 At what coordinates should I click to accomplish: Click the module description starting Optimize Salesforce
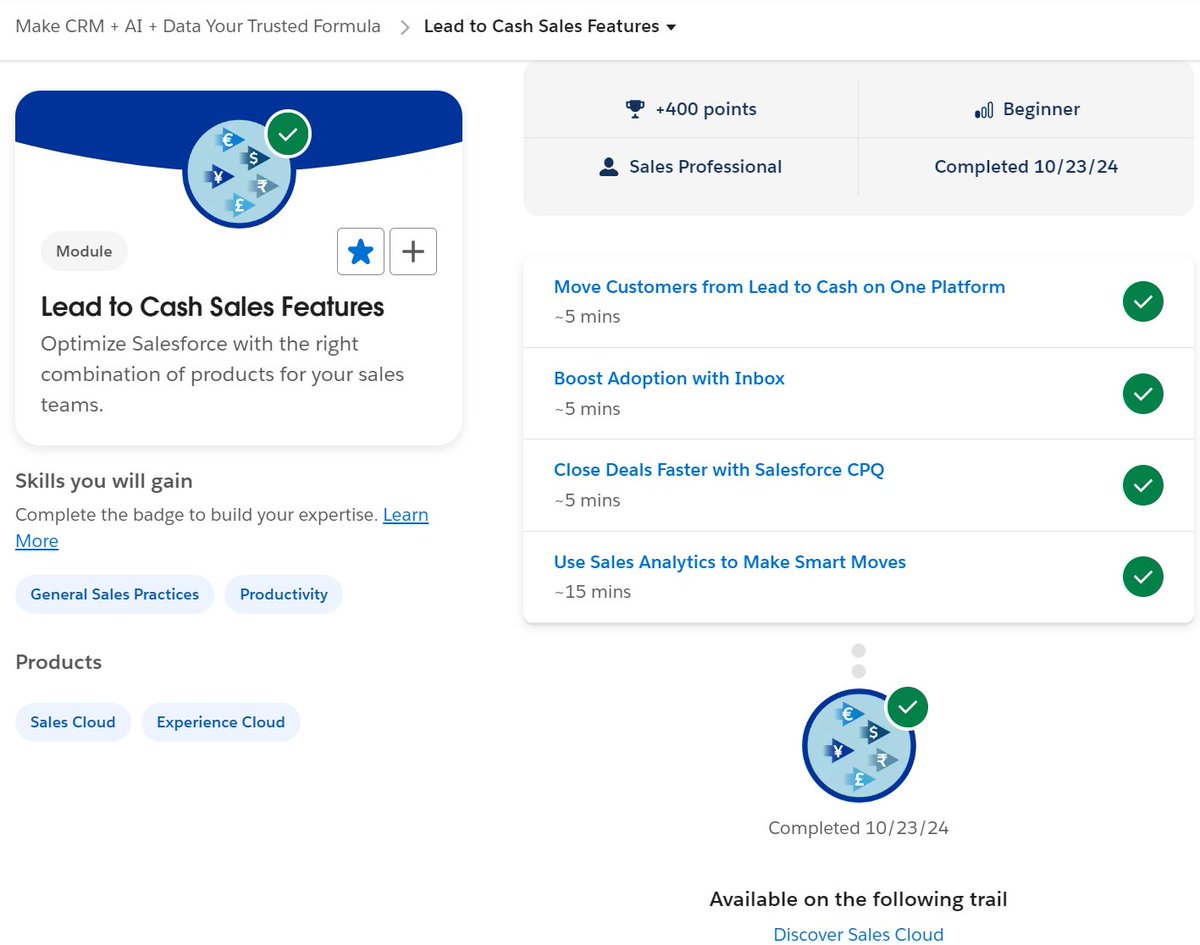(223, 375)
